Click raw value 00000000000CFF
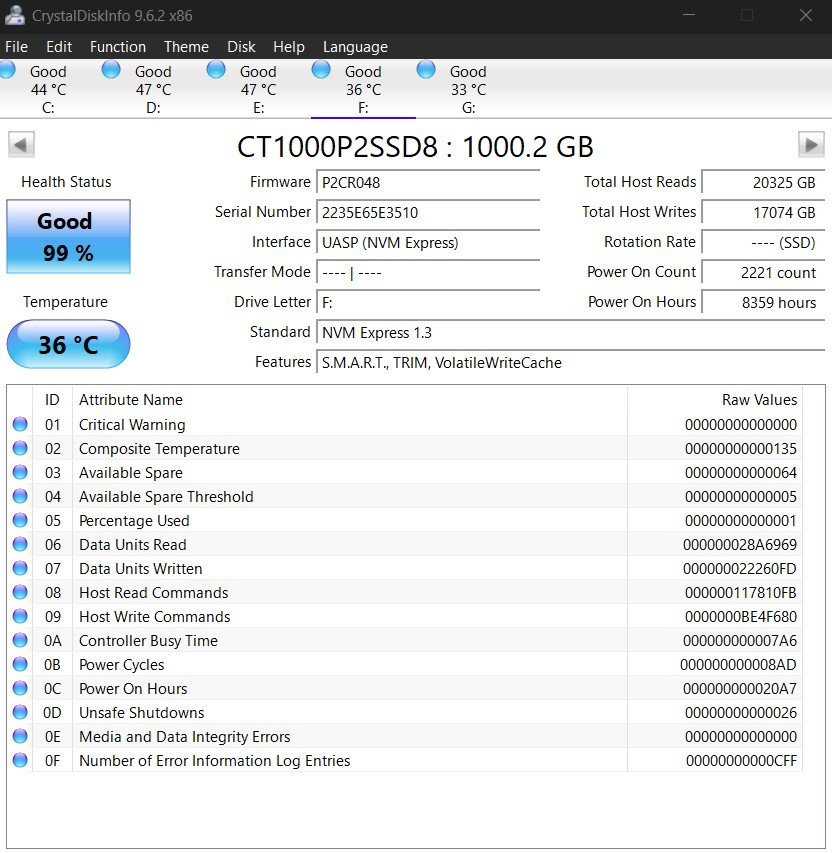The height and width of the screenshot is (853, 832). (x=741, y=761)
